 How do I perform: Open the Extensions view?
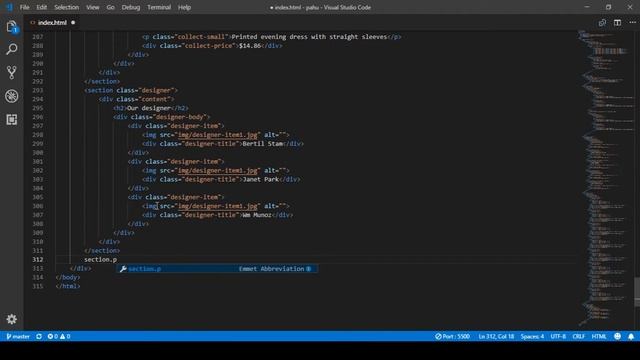pos(11,120)
